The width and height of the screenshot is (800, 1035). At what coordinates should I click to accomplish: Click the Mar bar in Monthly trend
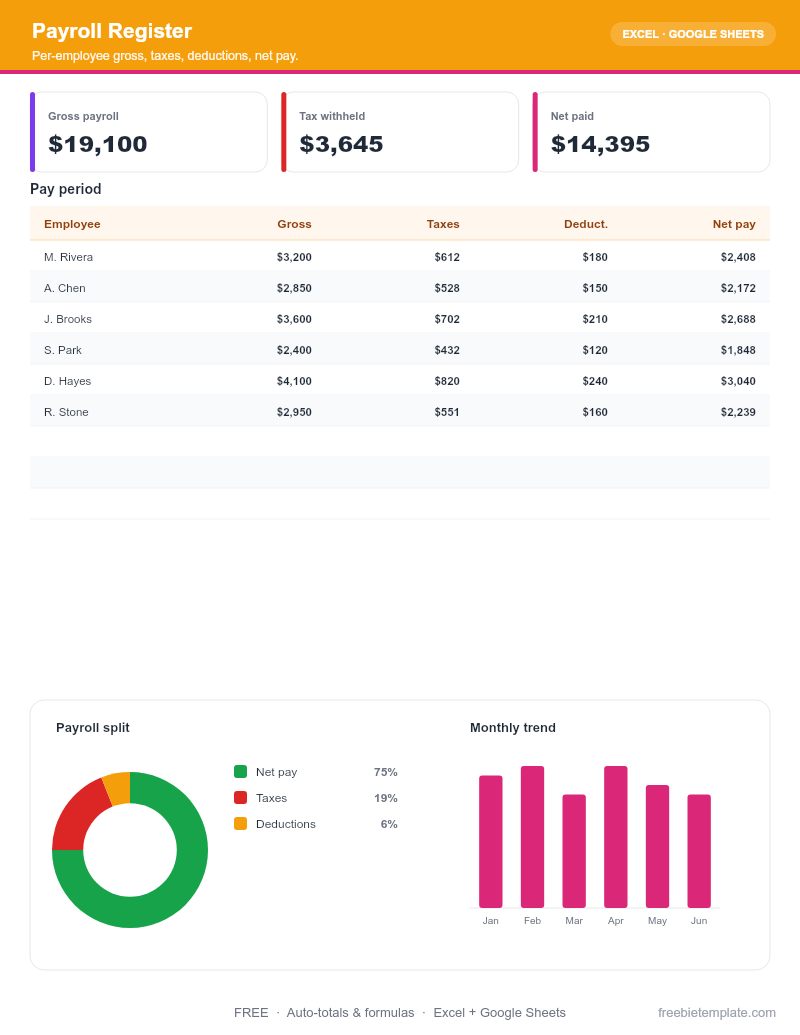point(574,851)
